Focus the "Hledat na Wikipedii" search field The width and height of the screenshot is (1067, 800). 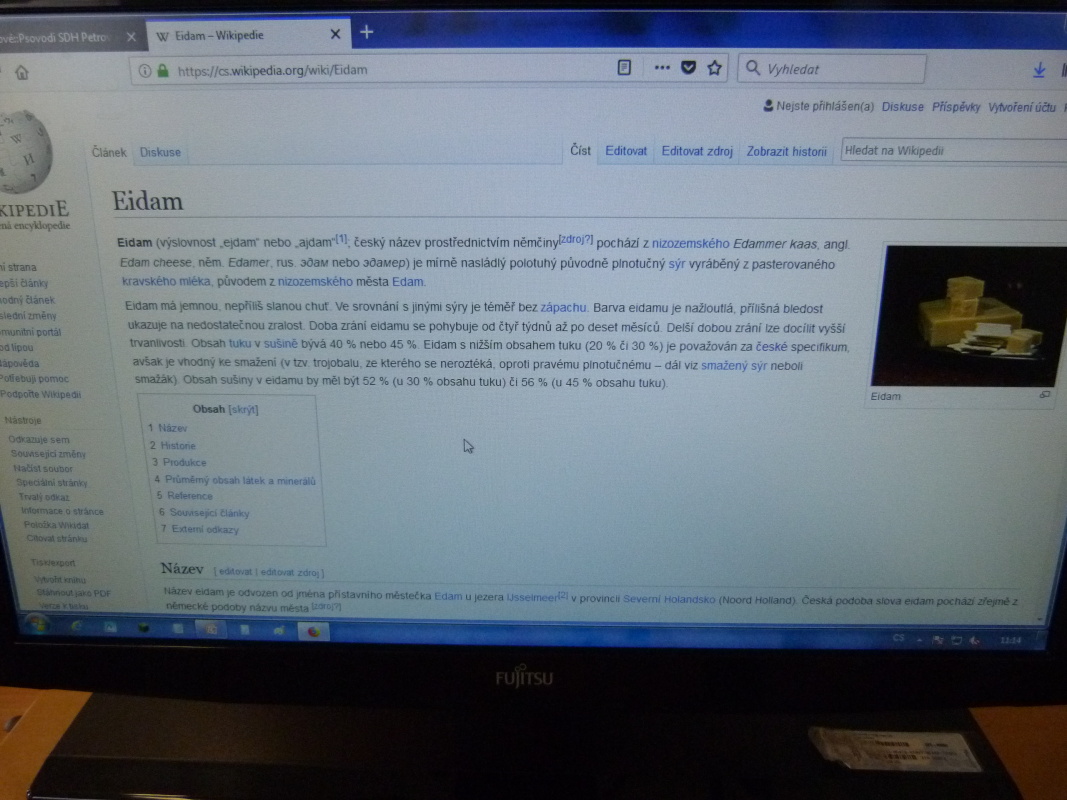pyautogui.click(x=950, y=151)
